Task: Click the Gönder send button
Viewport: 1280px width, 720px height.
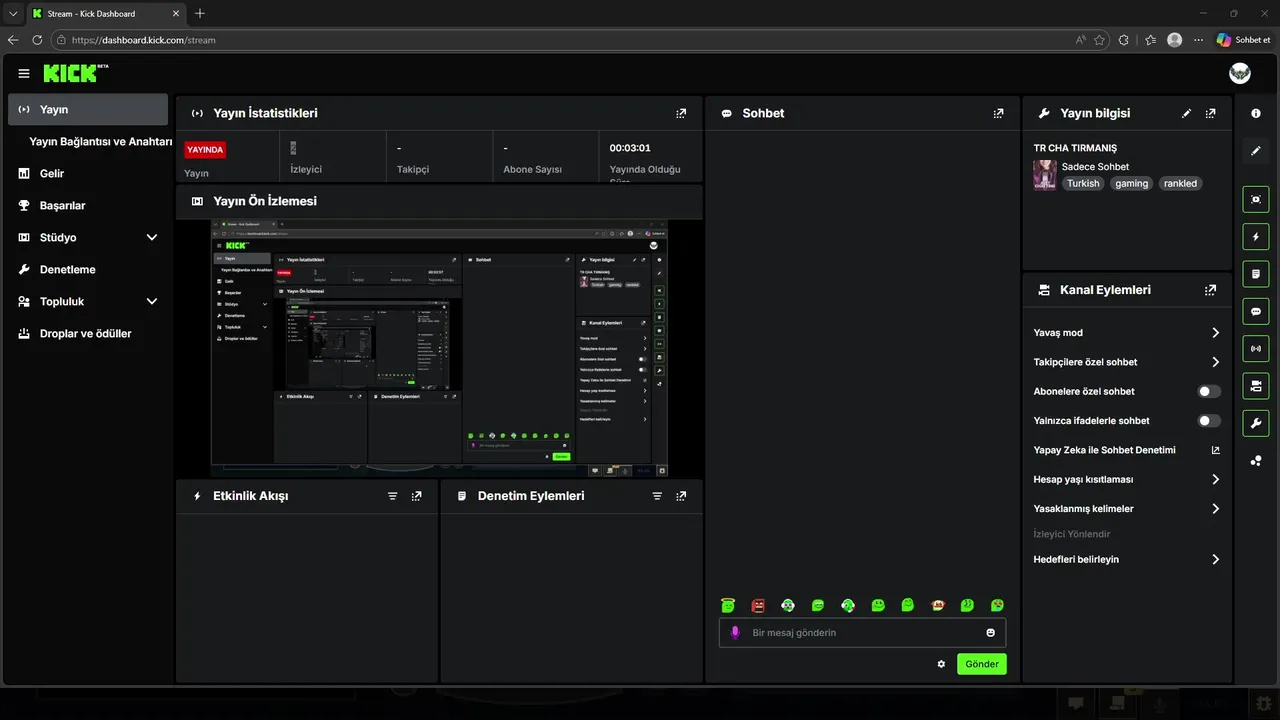Action: pyautogui.click(x=982, y=664)
